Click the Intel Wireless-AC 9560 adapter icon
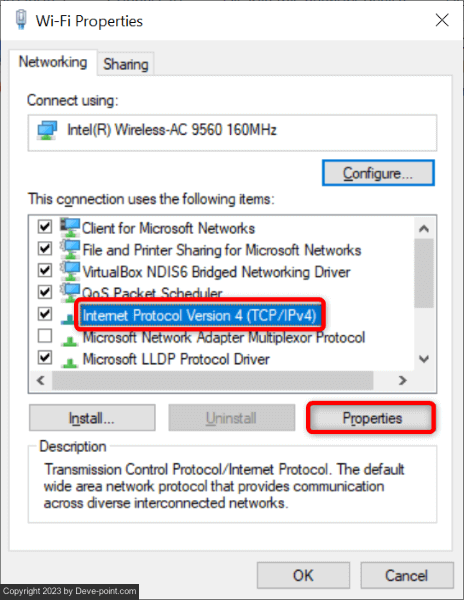This screenshot has height=600, width=464. pos(47,130)
